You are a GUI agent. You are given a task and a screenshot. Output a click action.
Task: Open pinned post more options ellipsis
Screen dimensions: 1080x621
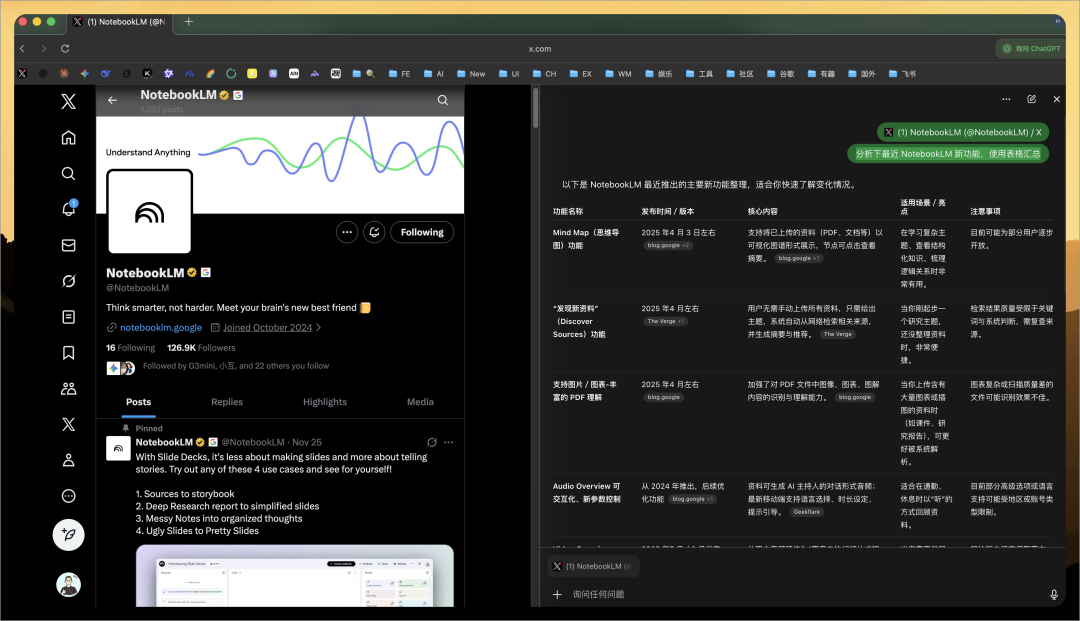(448, 442)
